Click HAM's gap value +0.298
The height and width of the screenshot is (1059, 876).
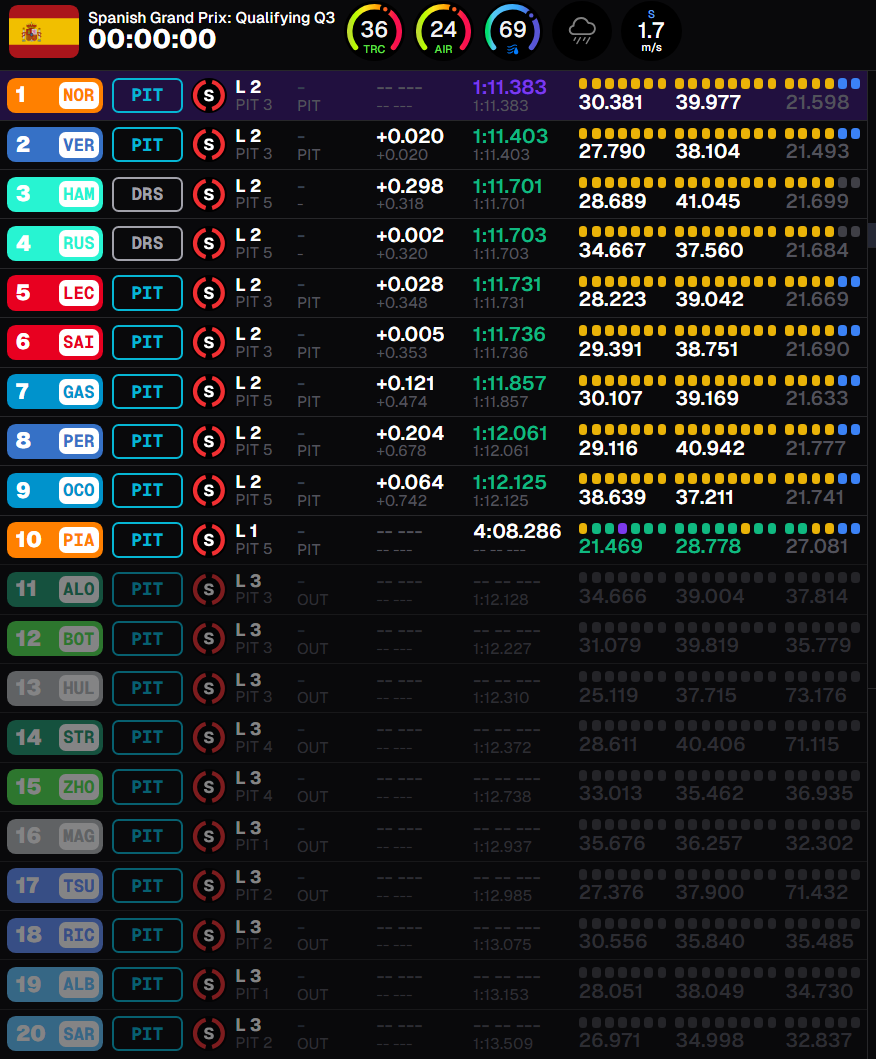[410, 186]
